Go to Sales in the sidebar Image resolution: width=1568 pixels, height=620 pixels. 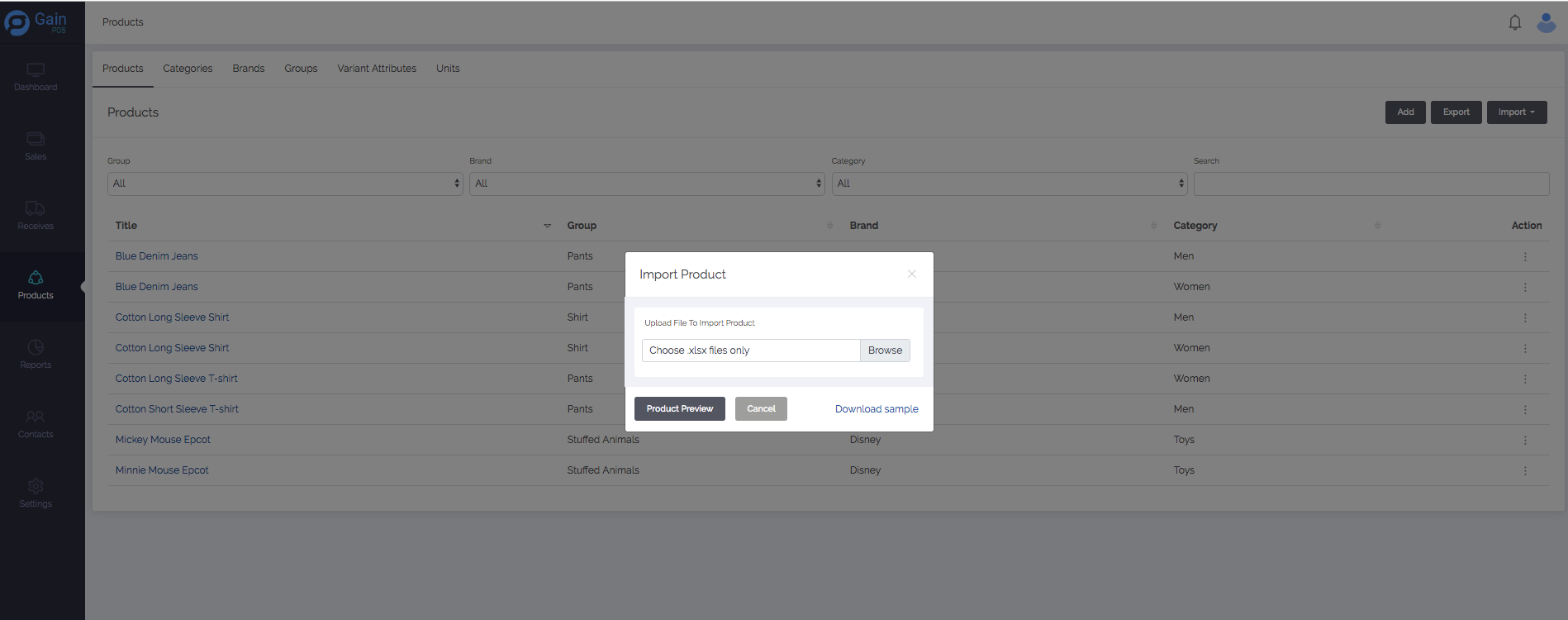click(36, 146)
